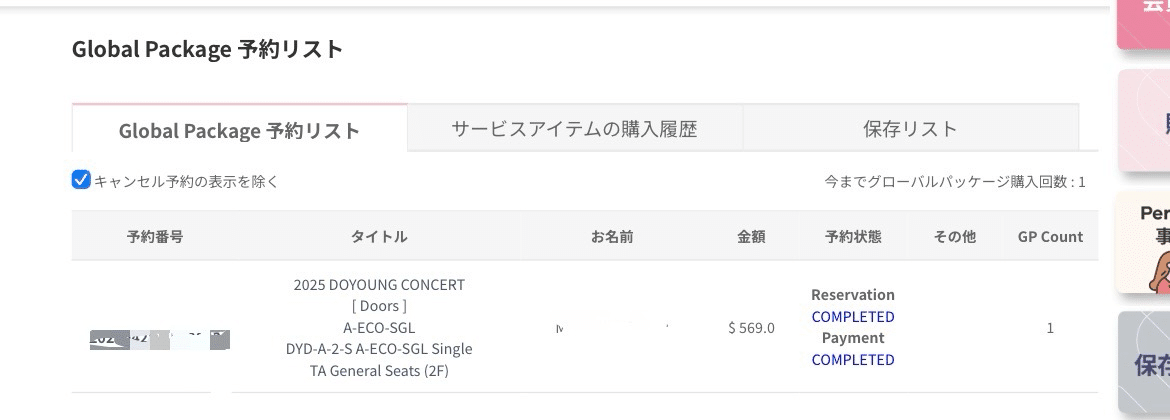The image size is (1170, 420).
Task: Click the 予約状態 column header
Action: click(x=853, y=236)
